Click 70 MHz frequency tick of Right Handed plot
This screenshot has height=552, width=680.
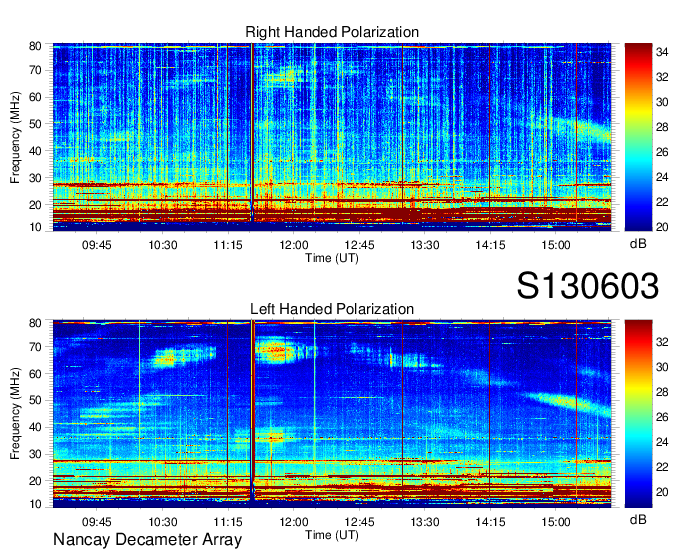pos(35,70)
